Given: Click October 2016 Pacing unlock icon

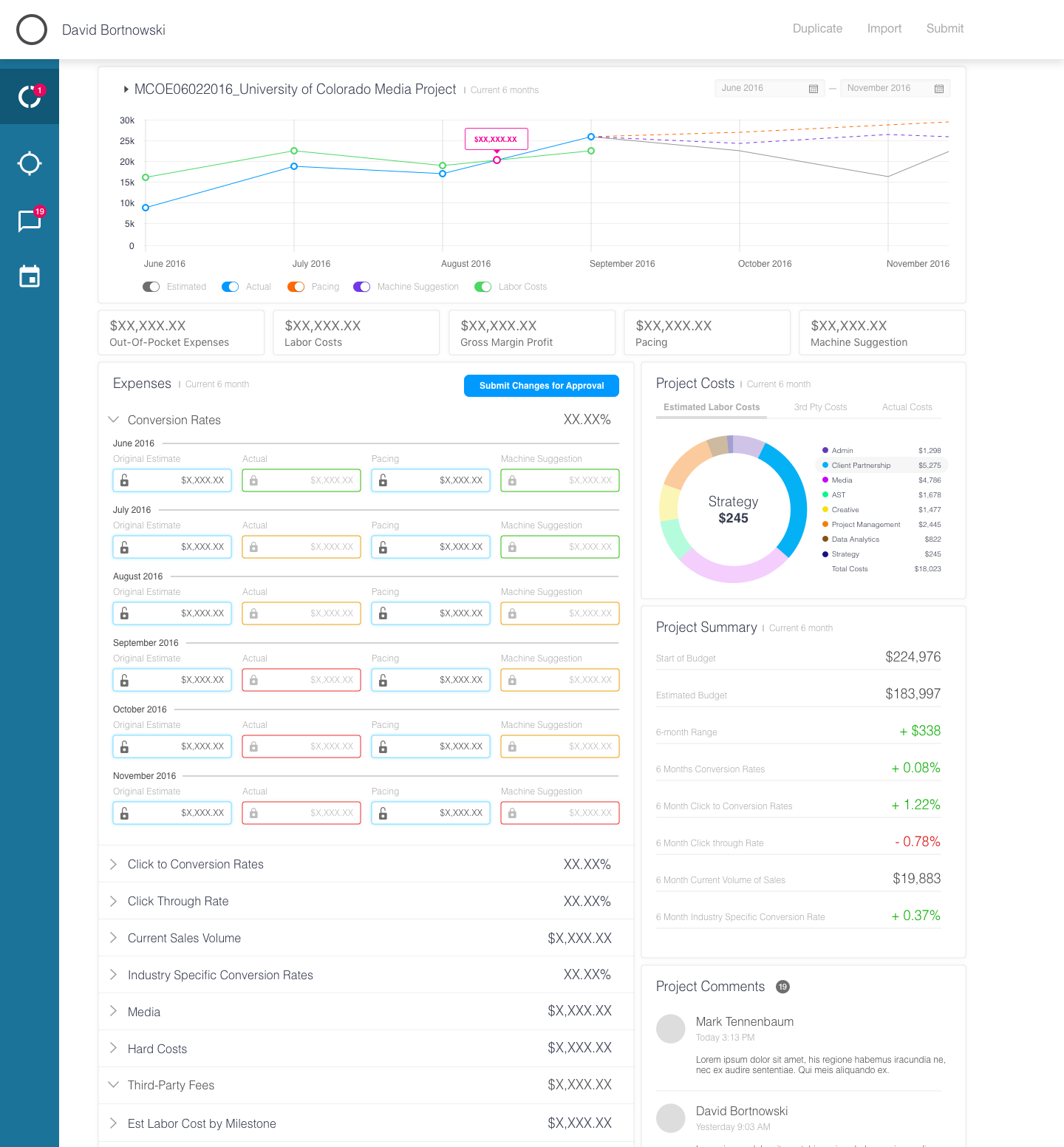Looking at the screenshot, I should (x=383, y=746).
